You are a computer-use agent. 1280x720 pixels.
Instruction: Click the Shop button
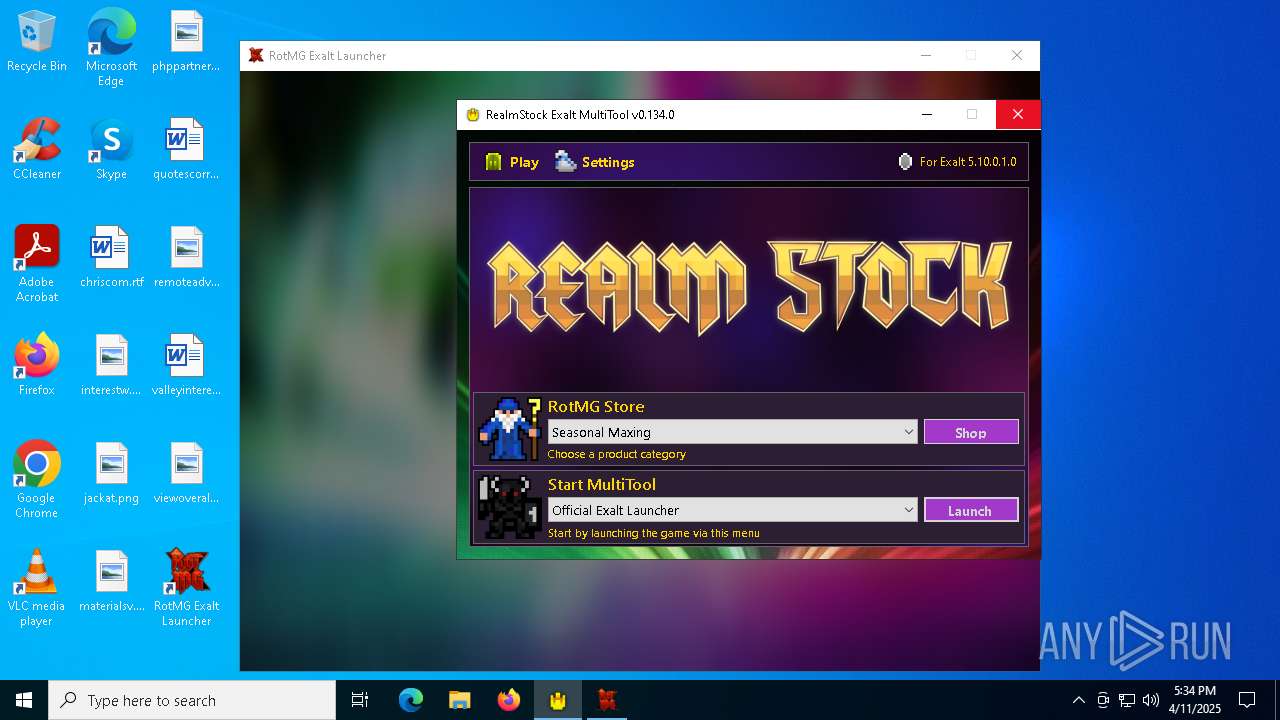pos(971,432)
